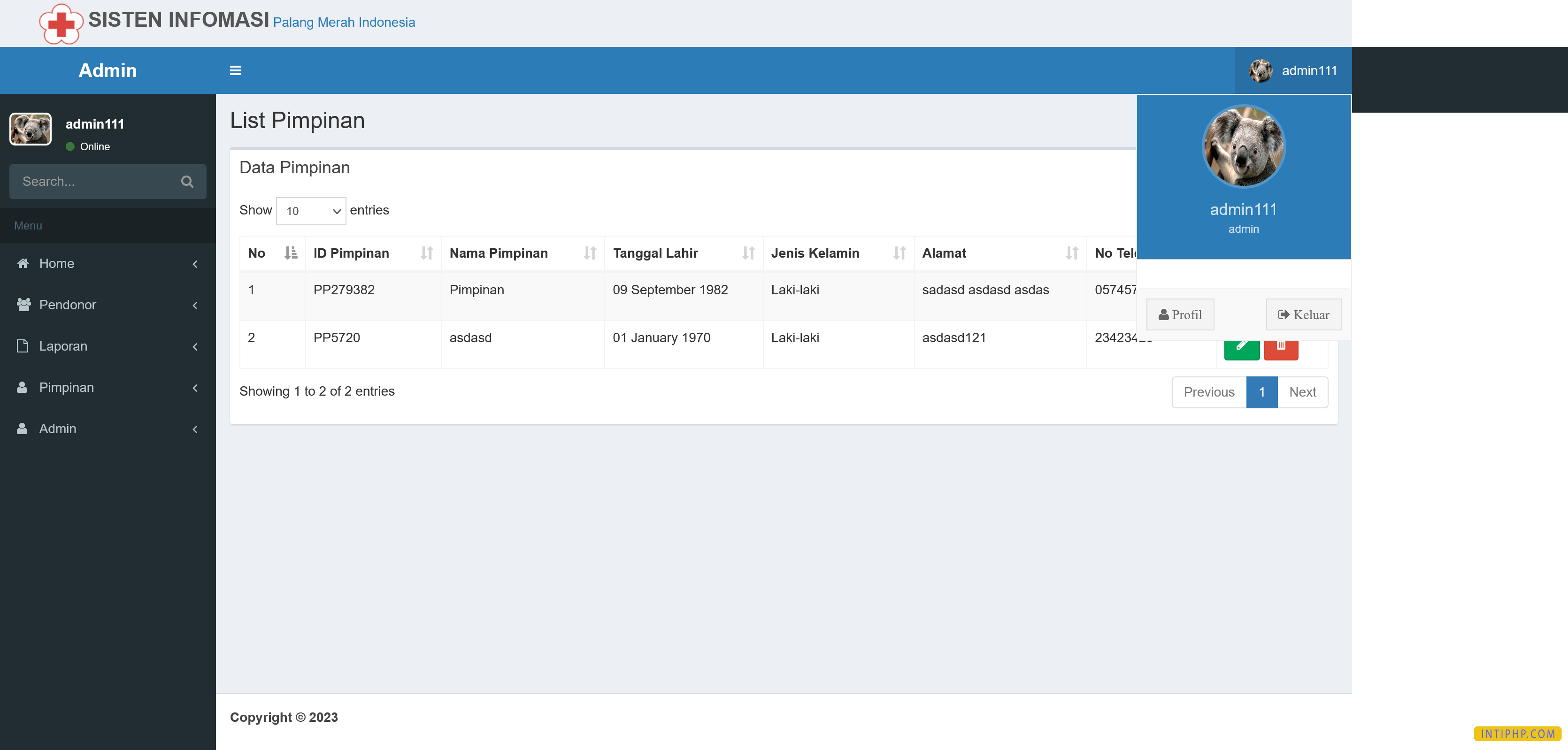The width and height of the screenshot is (1568, 750).
Task: Expand the Admin sidebar submenu chevron
Action: (x=195, y=429)
